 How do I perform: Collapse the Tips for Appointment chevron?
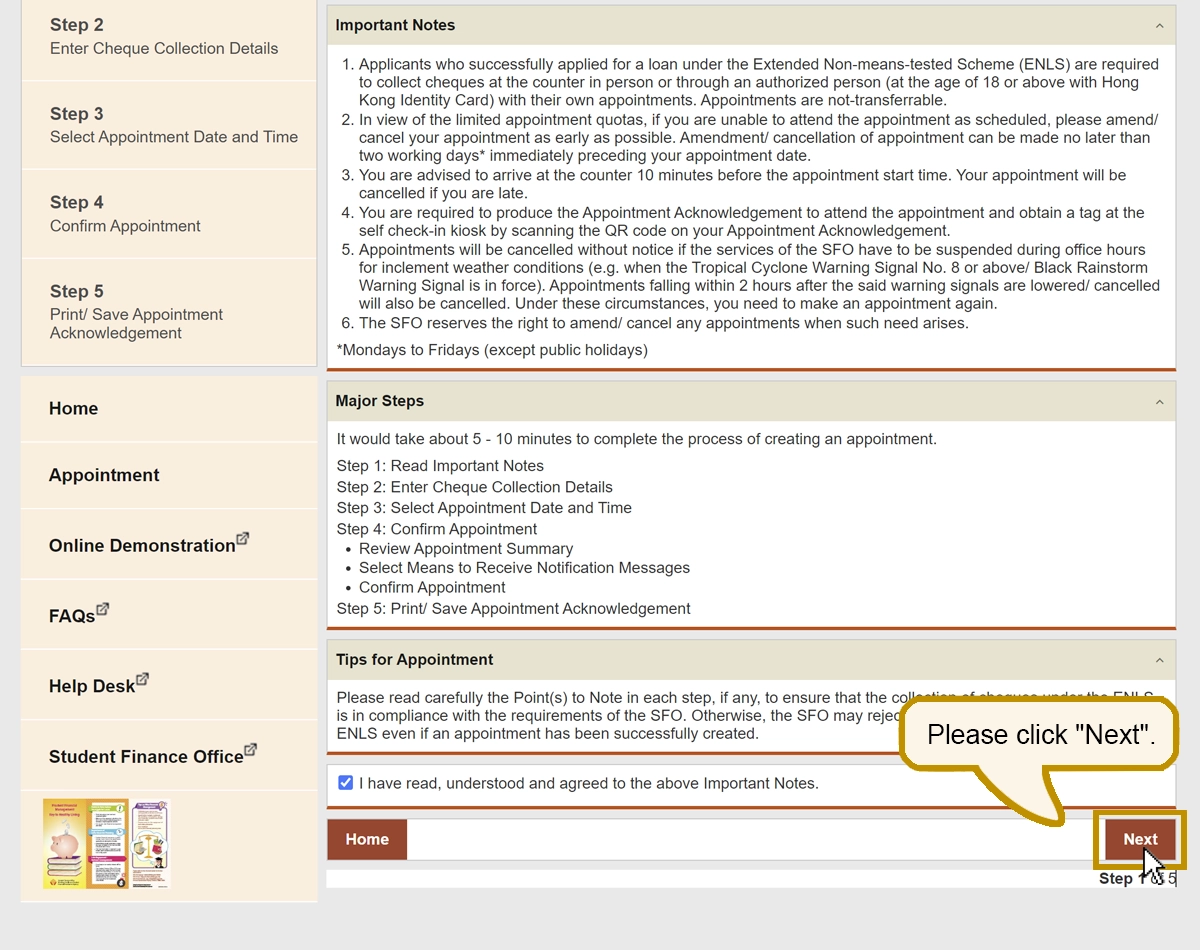click(x=1159, y=661)
